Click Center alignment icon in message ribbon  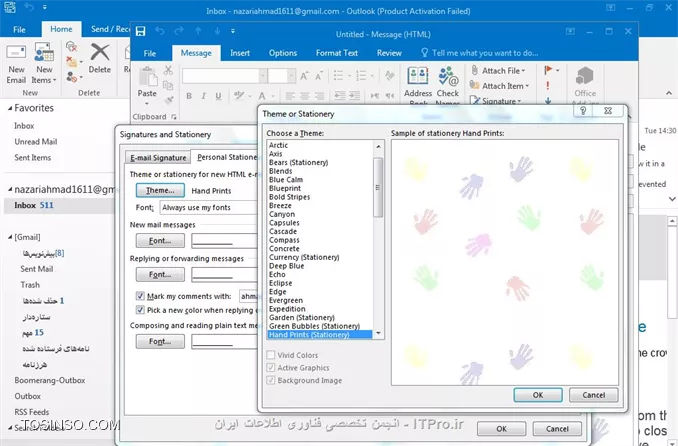click(x=305, y=96)
